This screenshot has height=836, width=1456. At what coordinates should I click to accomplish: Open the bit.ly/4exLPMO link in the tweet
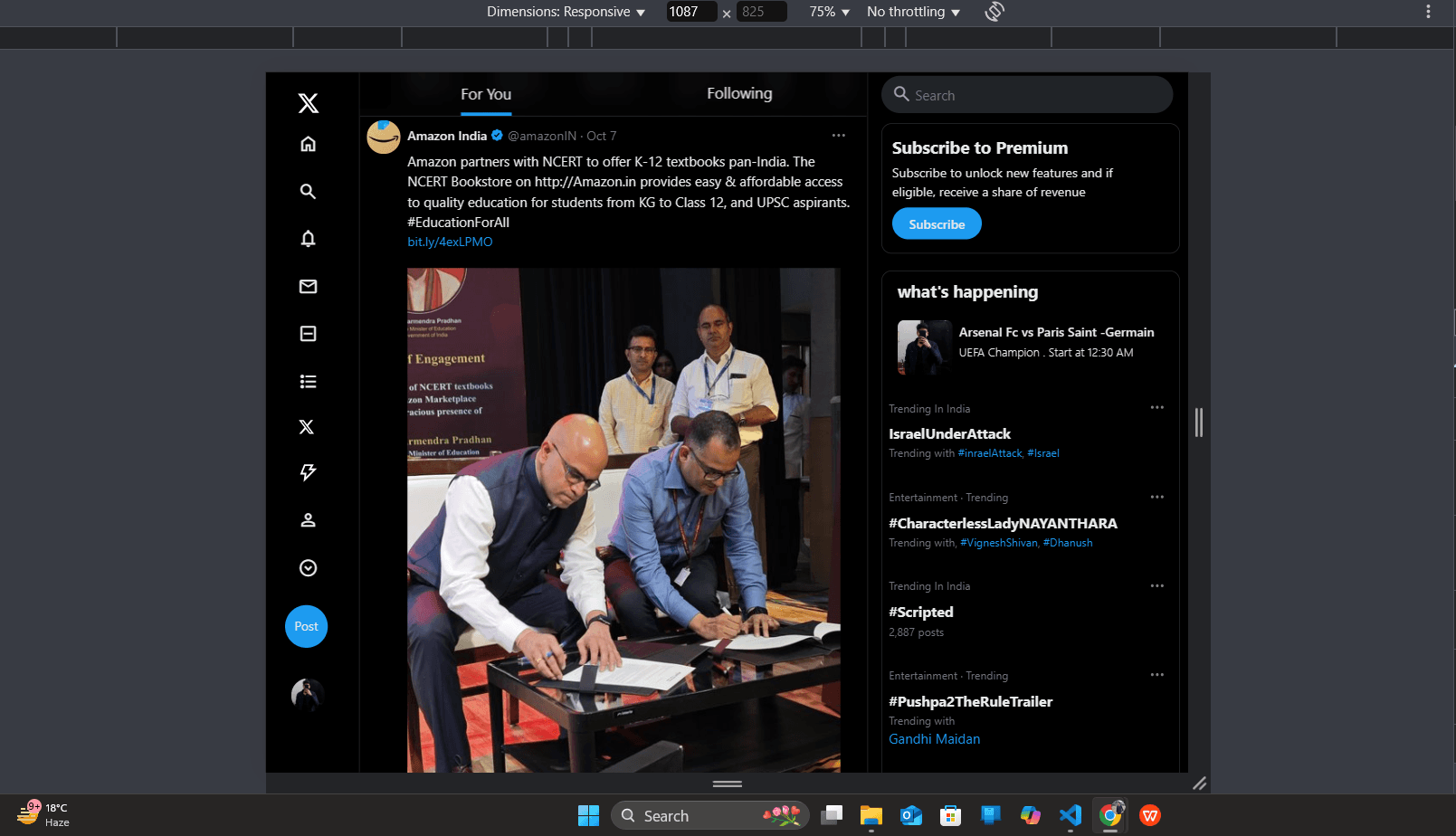[x=450, y=242]
